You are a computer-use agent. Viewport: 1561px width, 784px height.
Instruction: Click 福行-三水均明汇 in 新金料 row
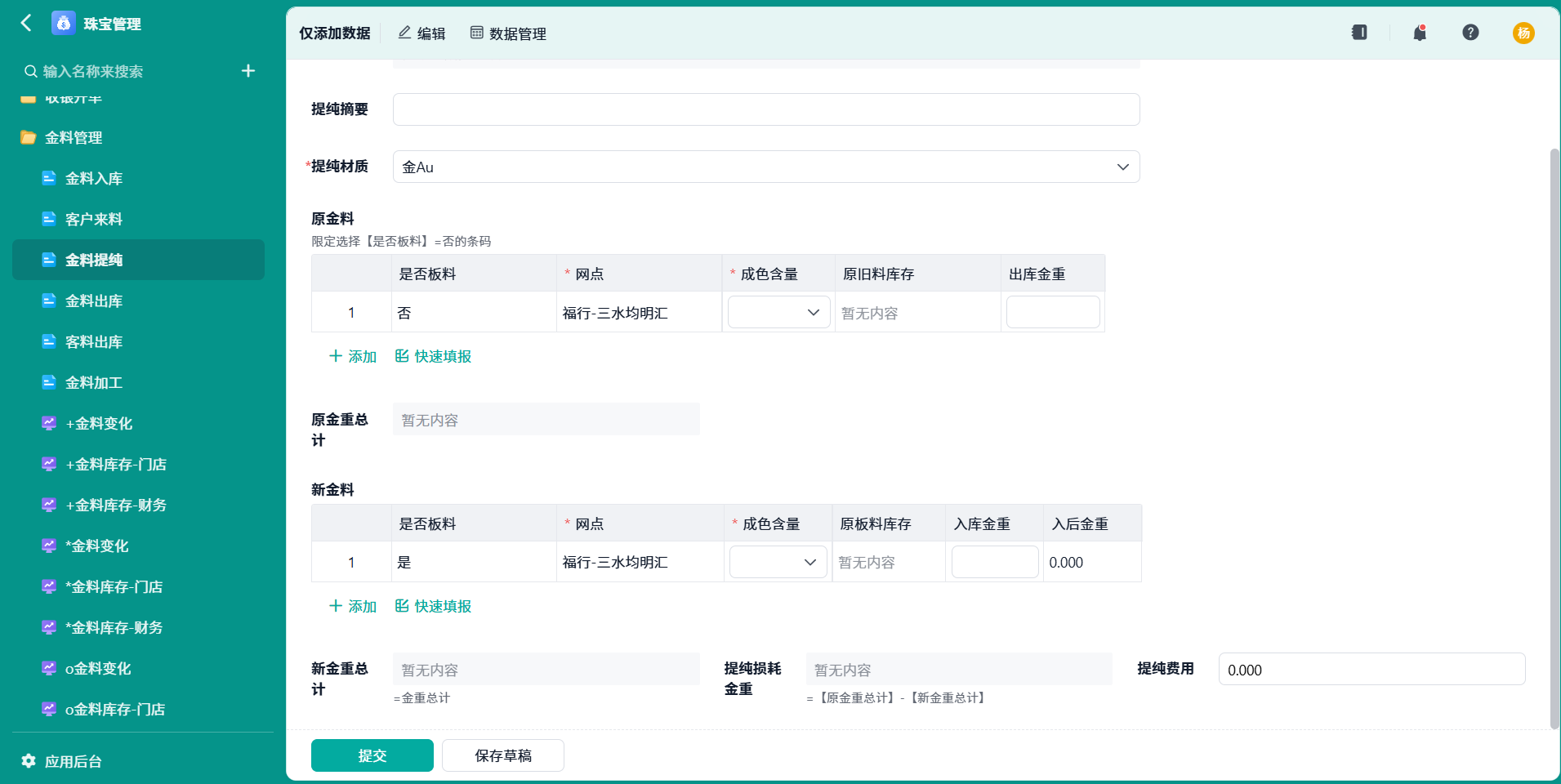615,563
